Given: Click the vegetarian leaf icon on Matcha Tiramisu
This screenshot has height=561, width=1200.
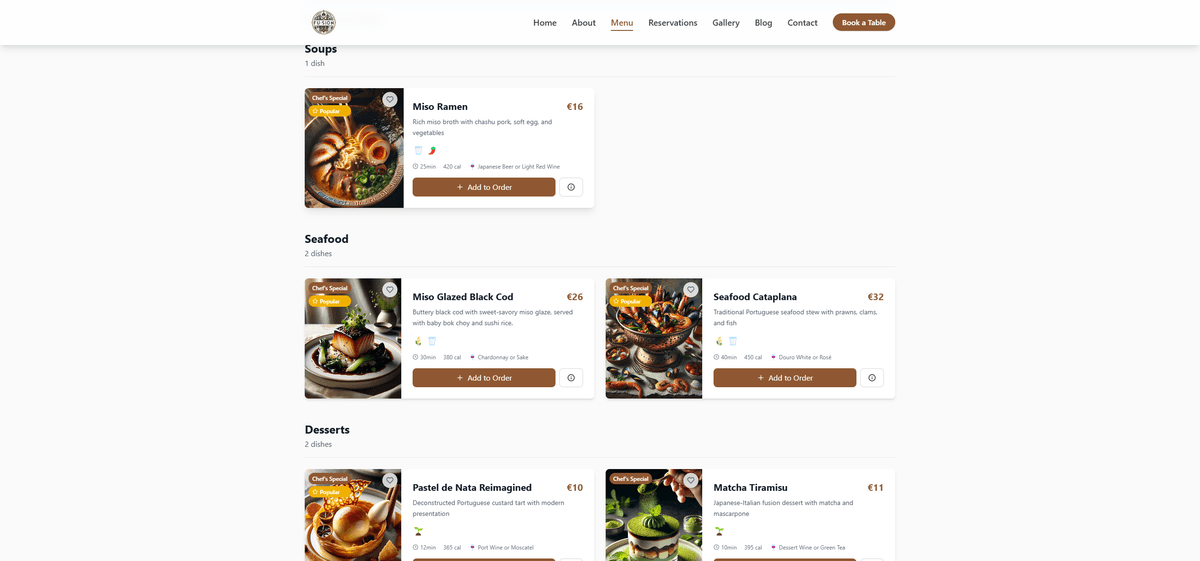Looking at the screenshot, I should point(719,531).
